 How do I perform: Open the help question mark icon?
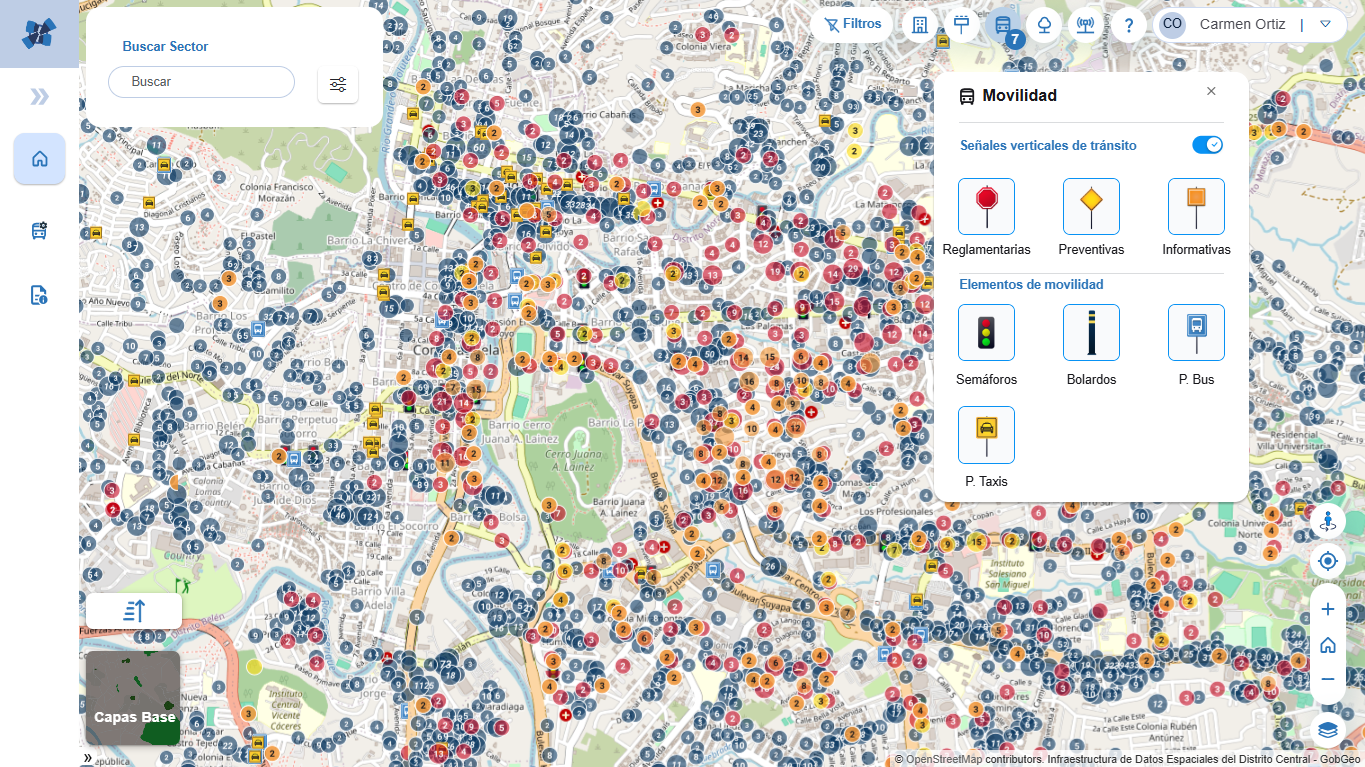tap(1128, 25)
